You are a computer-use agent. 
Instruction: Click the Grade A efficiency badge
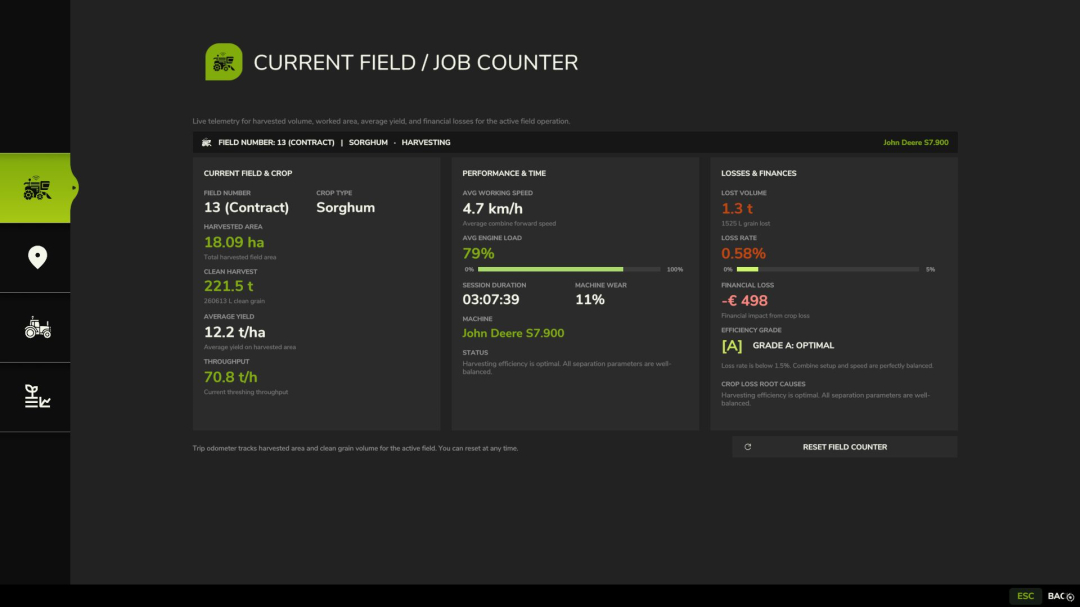click(x=731, y=346)
